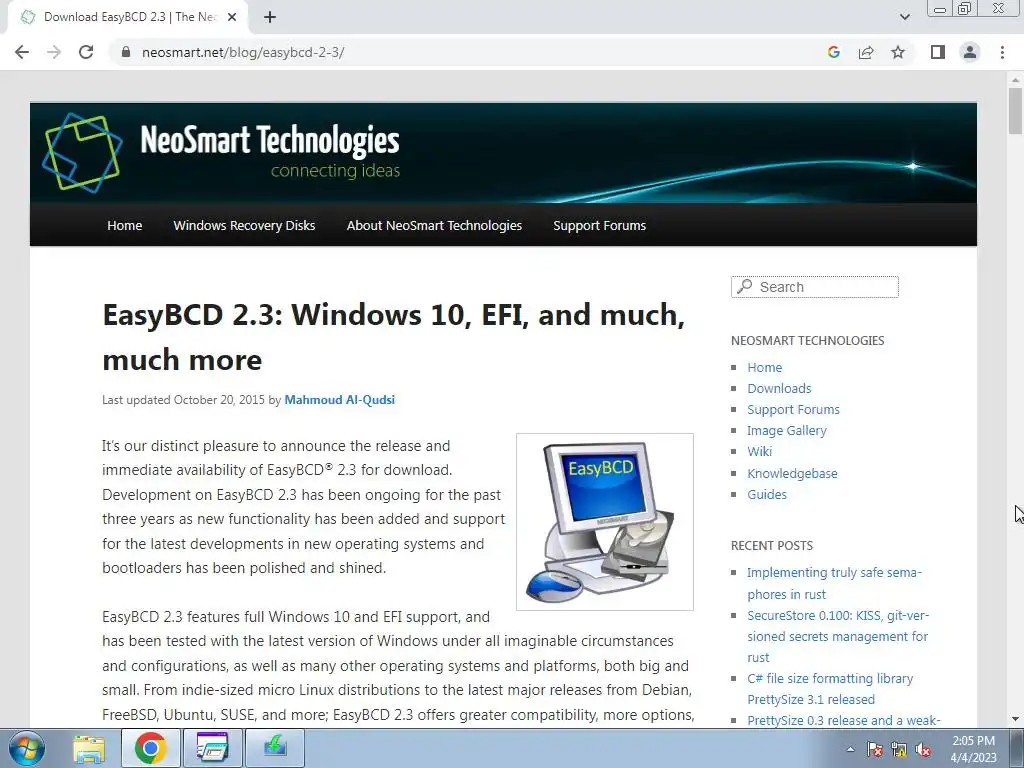Click the address bar URL

(243, 52)
